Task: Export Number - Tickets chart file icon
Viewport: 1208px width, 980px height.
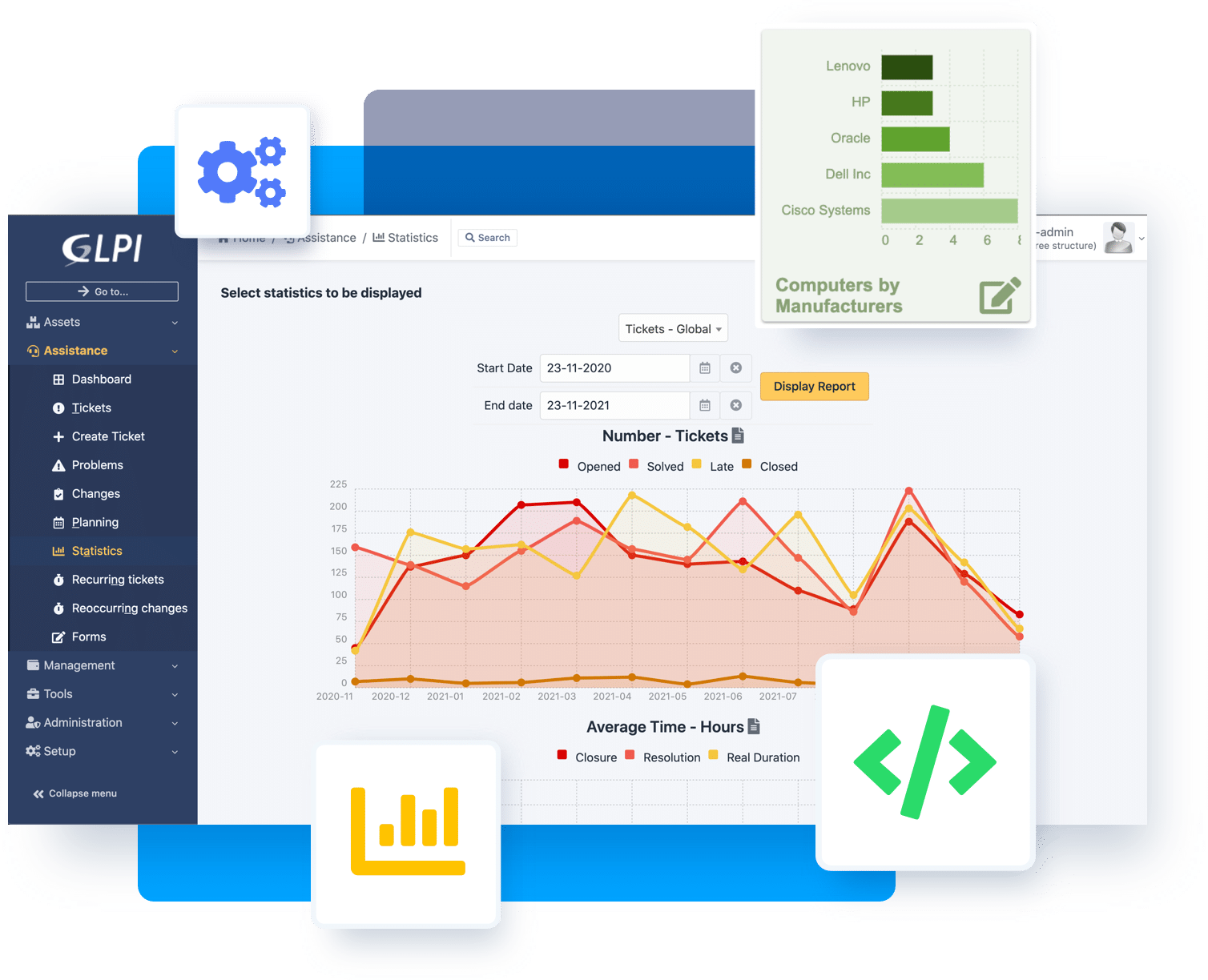Action: coord(739,436)
